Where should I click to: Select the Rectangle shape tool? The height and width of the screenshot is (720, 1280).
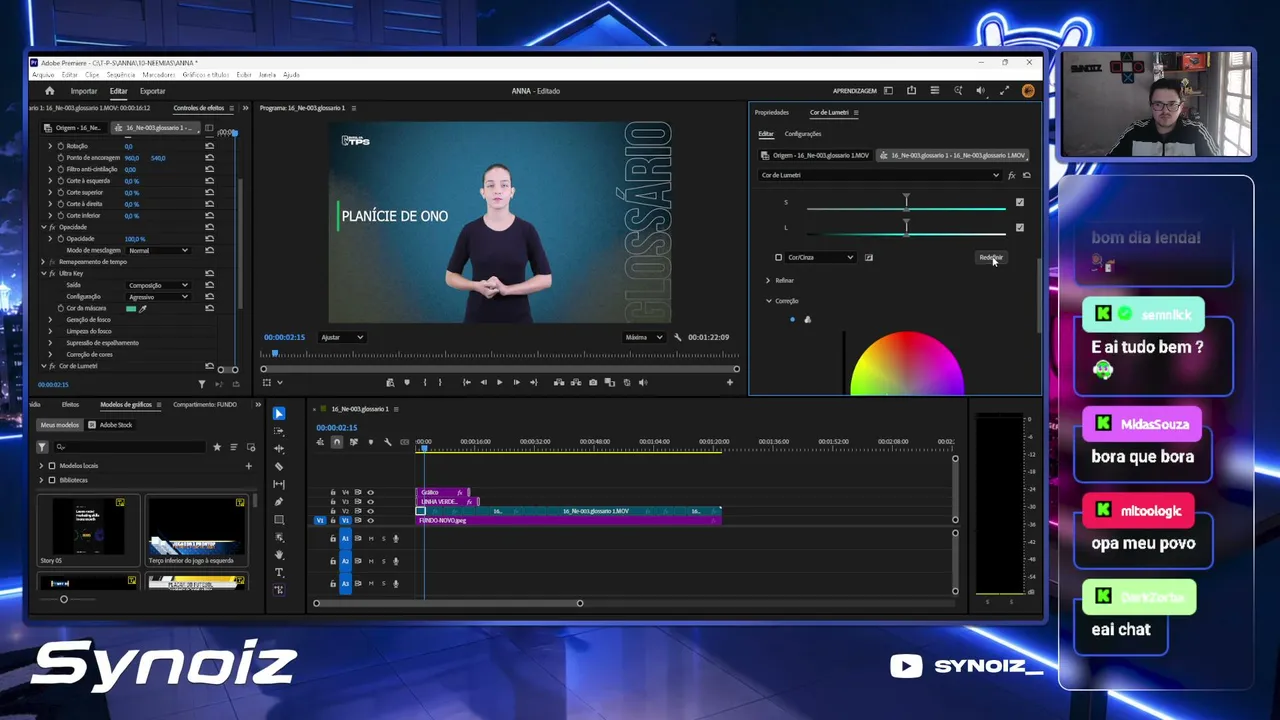(279, 520)
